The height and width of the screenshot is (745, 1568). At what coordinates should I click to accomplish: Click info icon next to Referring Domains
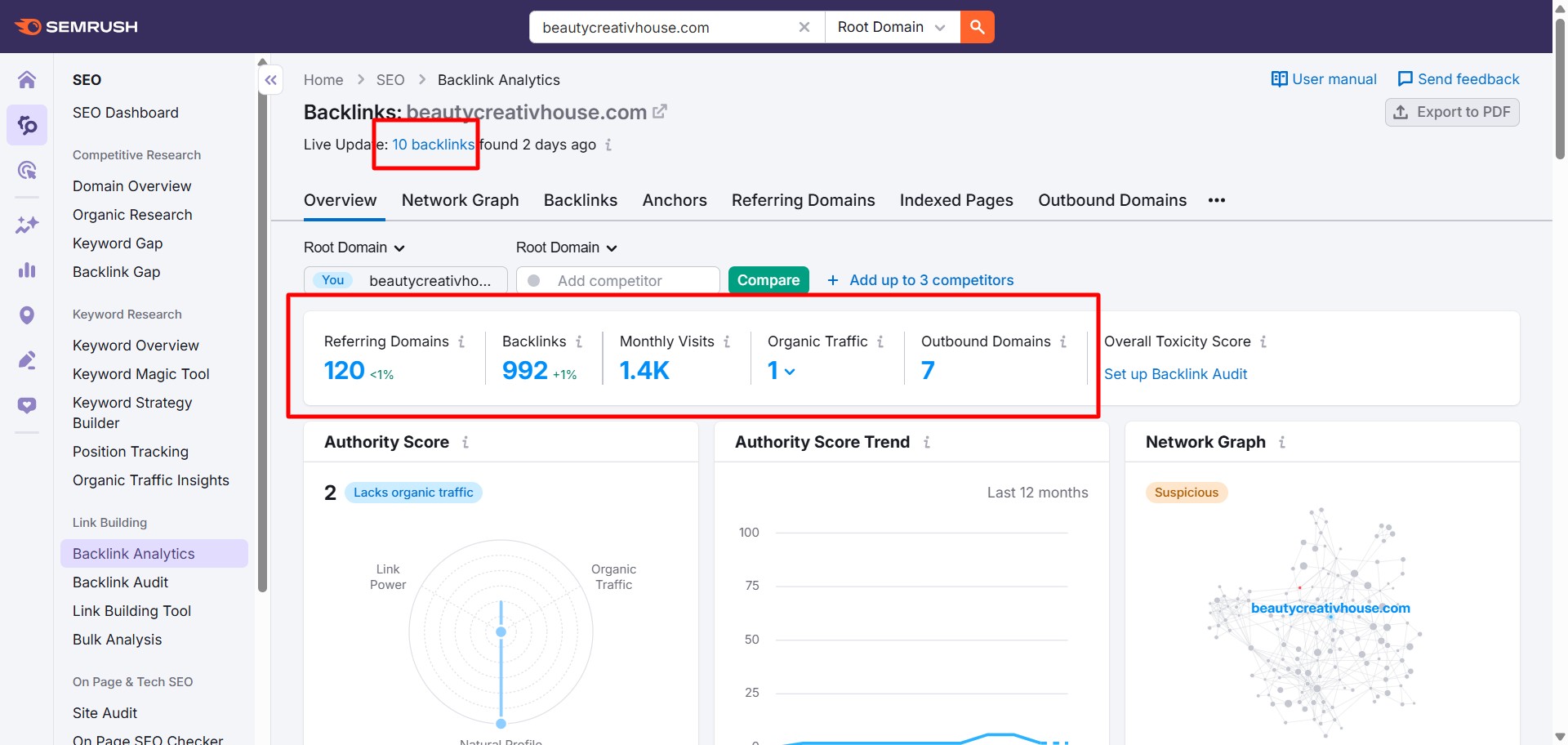pos(461,341)
